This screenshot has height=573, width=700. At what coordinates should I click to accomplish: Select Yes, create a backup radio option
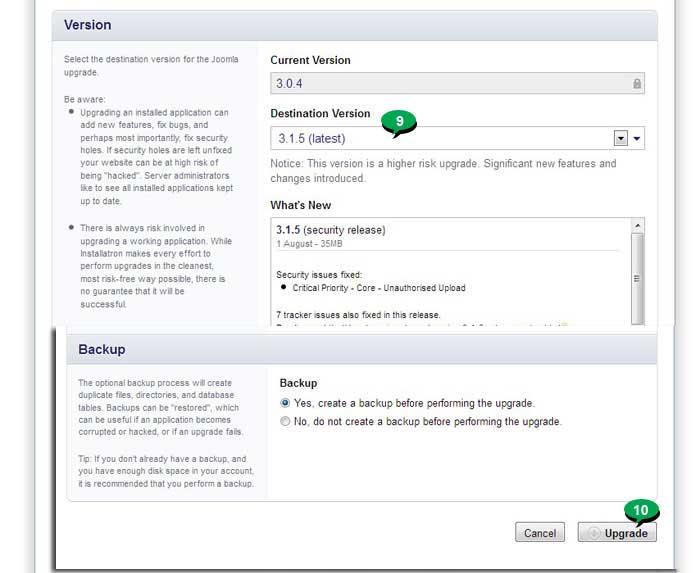(285, 403)
